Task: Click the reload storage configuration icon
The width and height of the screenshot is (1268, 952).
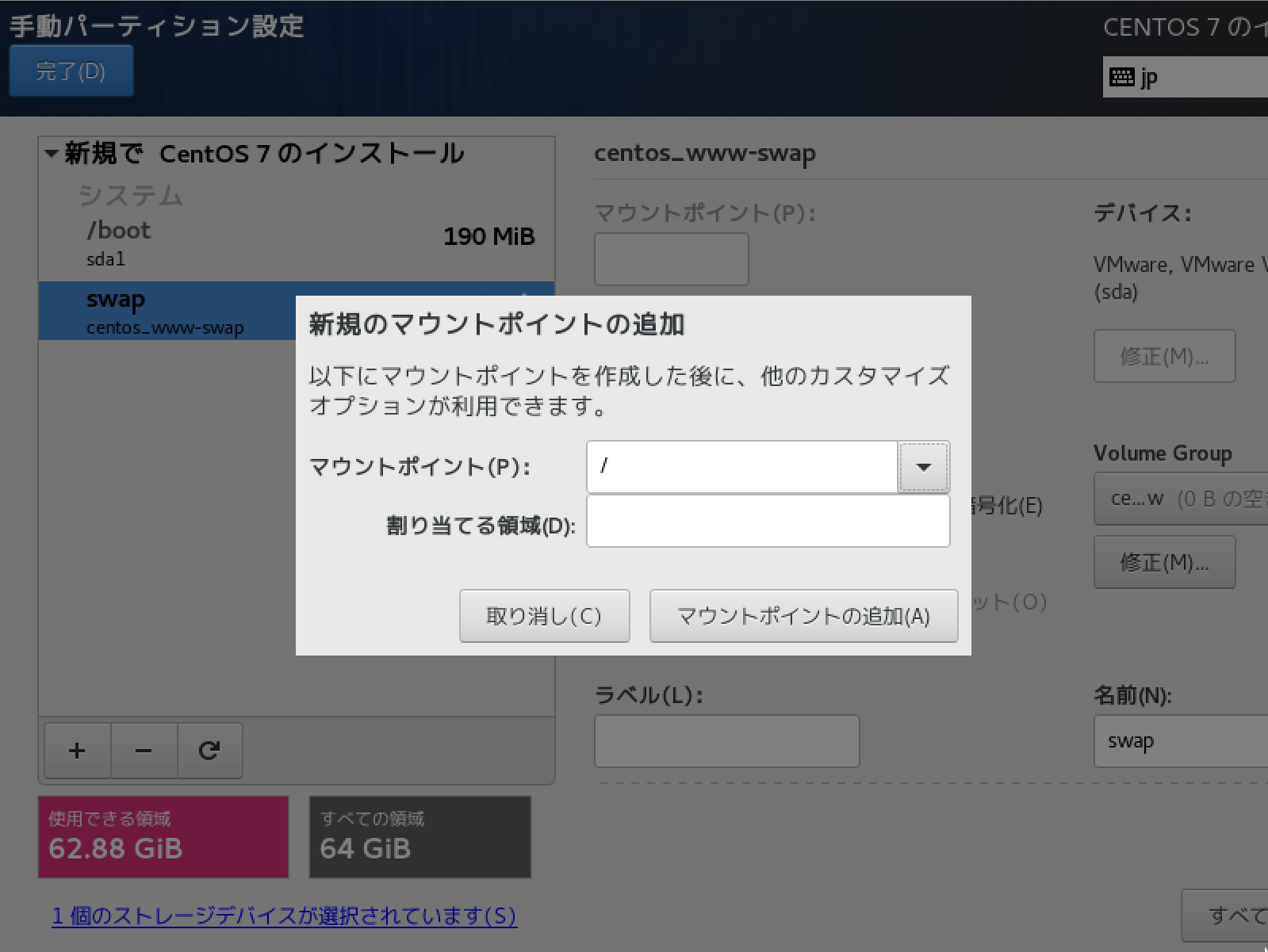Action: 209,751
